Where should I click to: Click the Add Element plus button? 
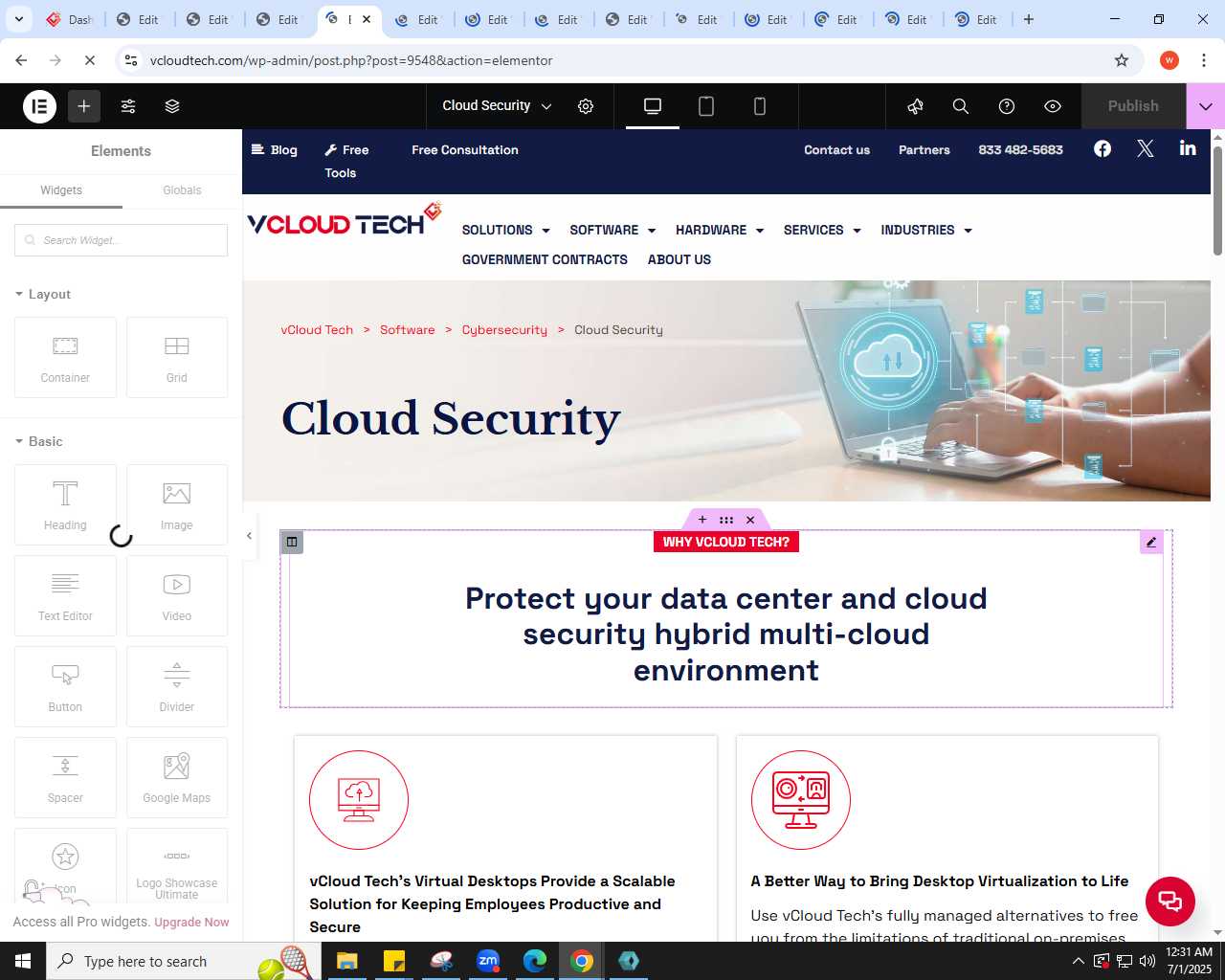click(84, 106)
